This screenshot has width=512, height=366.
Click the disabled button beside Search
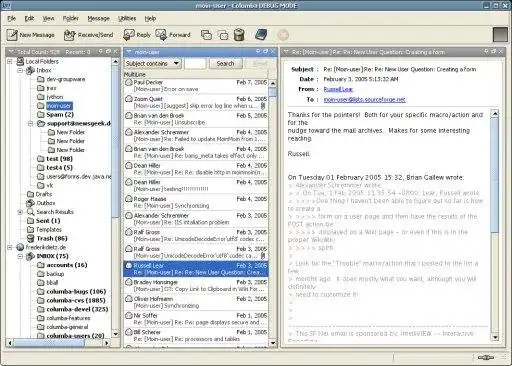(x=260, y=63)
